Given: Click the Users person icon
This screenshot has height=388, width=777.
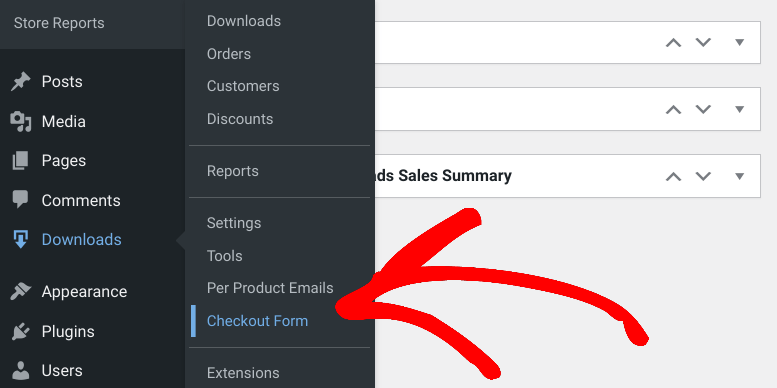Looking at the screenshot, I should 20,370.
